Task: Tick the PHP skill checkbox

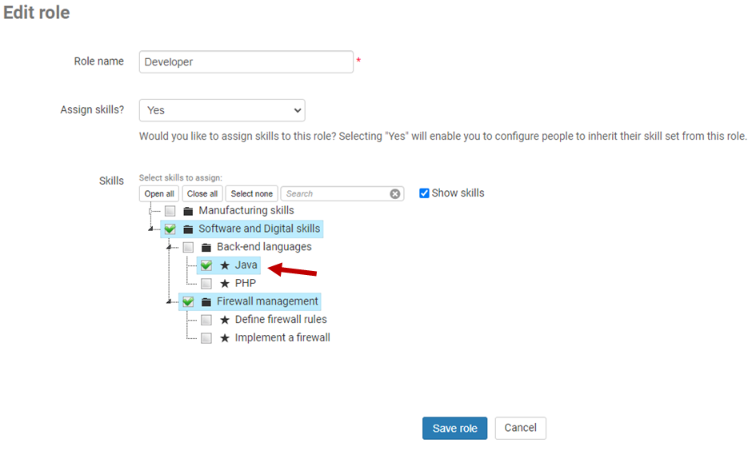Action: (206, 283)
